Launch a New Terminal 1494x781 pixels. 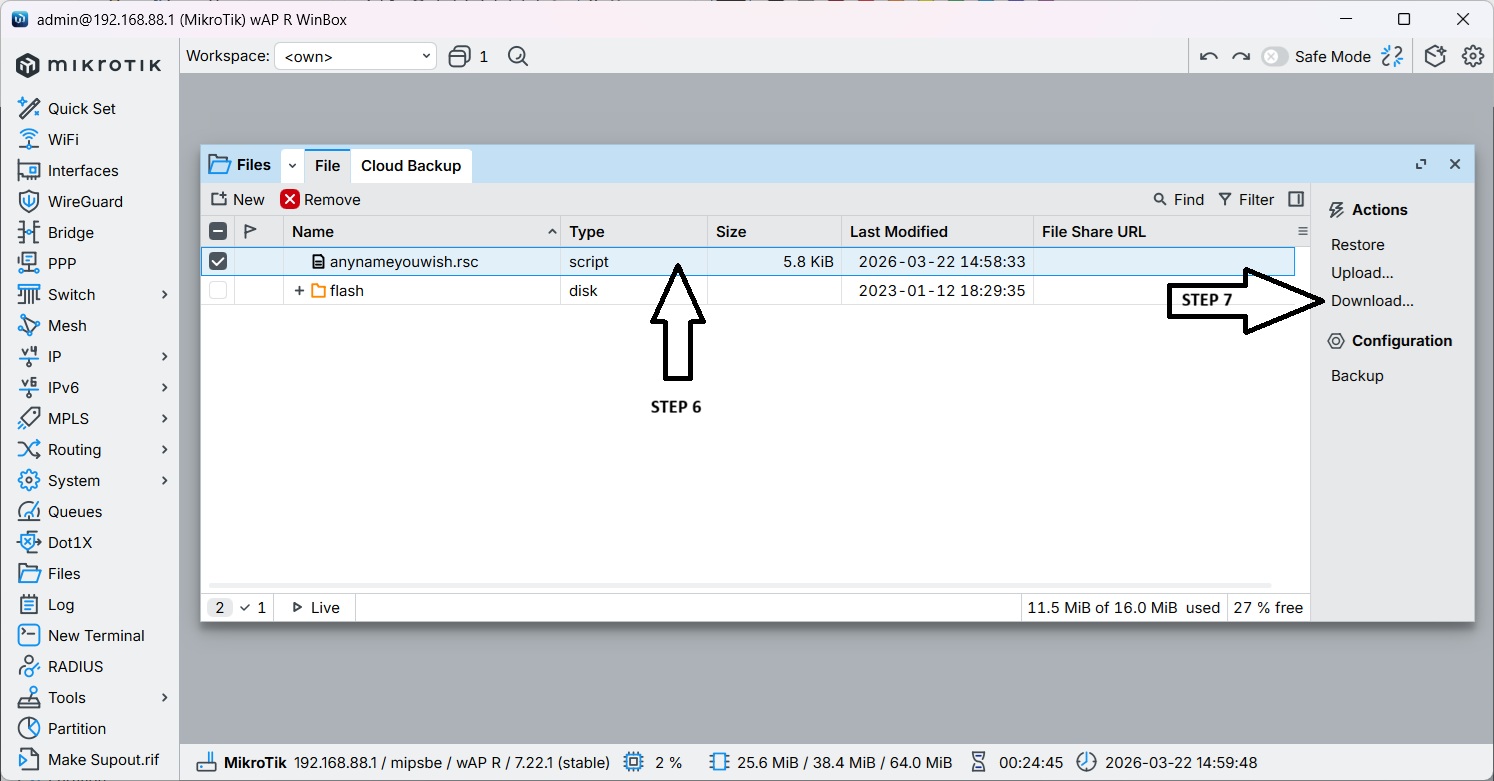point(95,635)
